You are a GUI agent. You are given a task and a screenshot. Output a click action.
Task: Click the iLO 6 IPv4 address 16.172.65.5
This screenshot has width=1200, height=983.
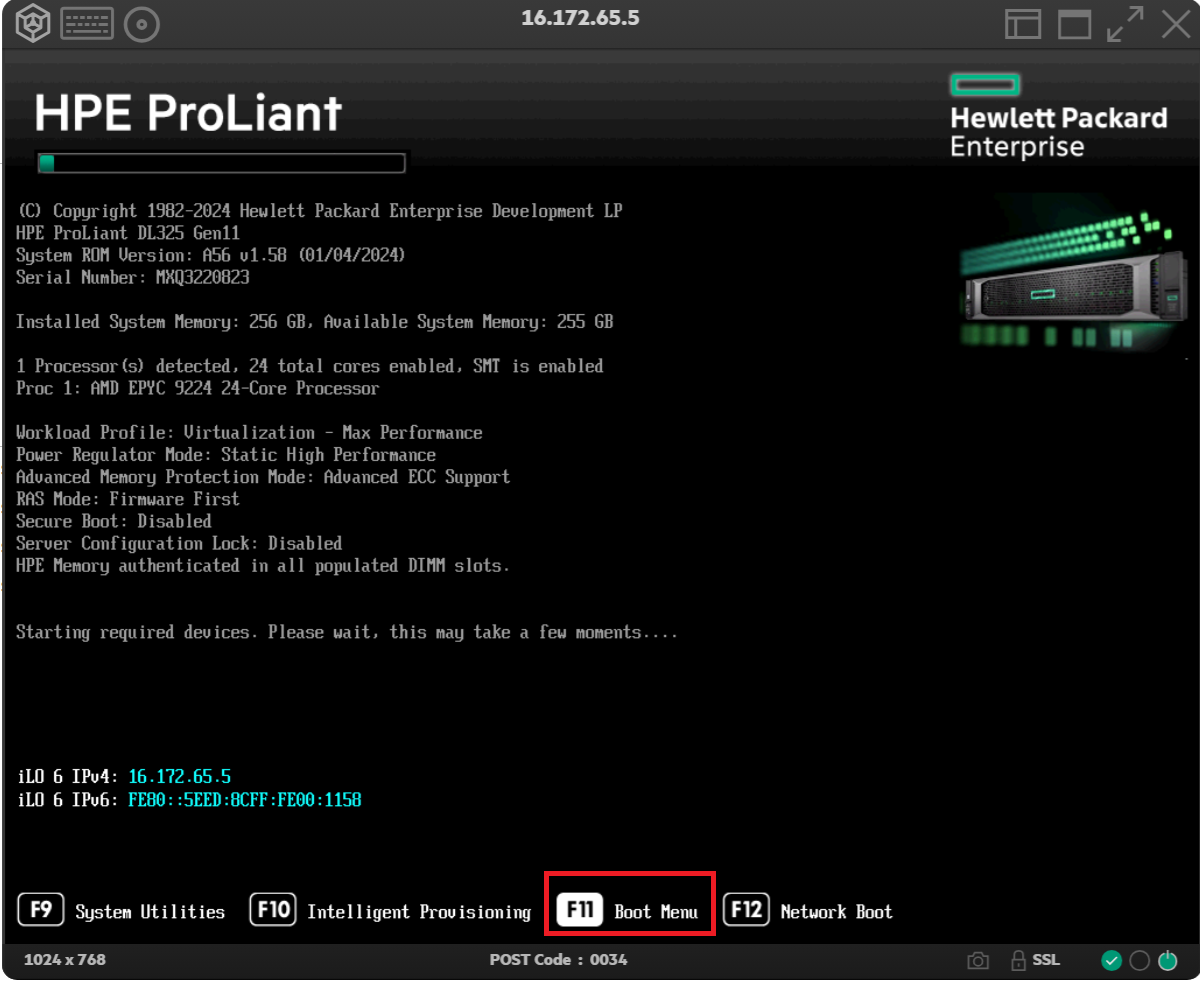(180, 777)
